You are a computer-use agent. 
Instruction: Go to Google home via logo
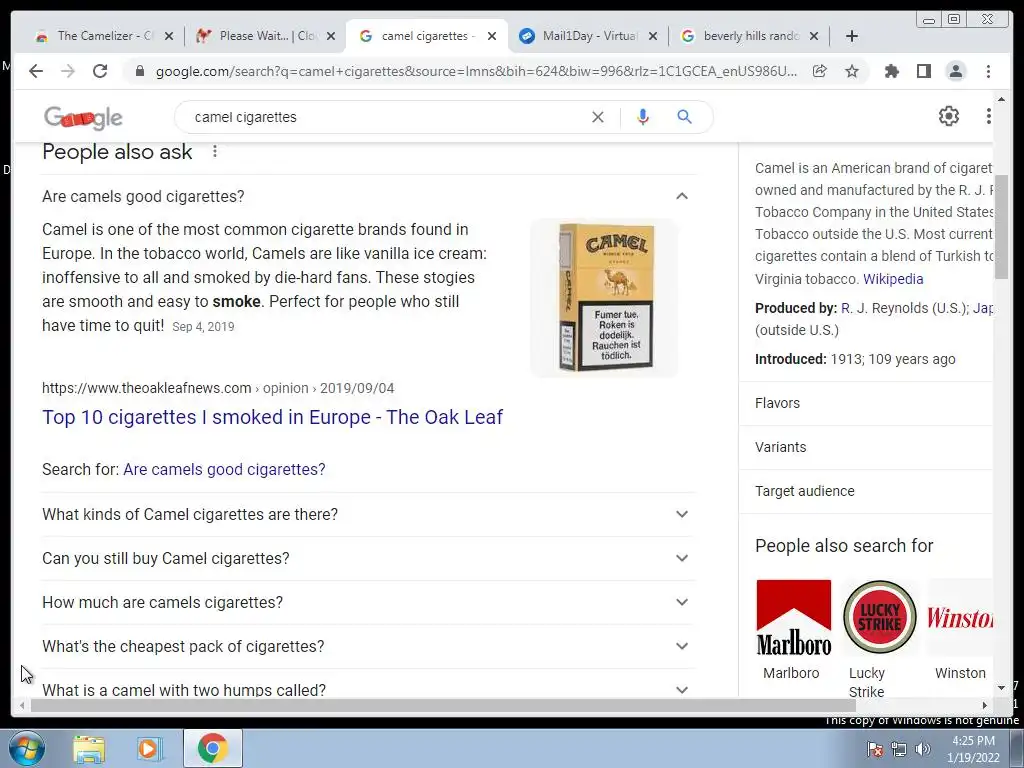coord(83,118)
